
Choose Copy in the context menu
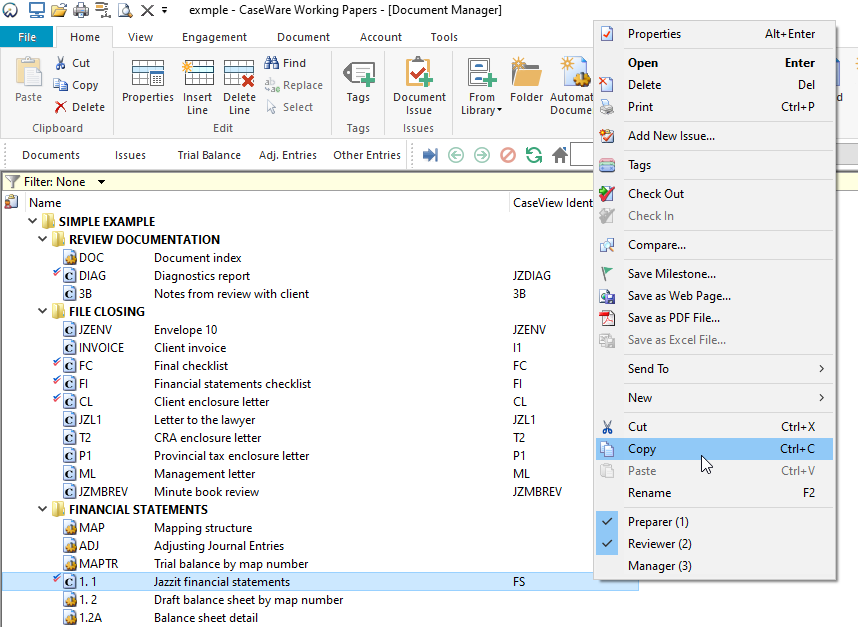[x=715, y=449]
